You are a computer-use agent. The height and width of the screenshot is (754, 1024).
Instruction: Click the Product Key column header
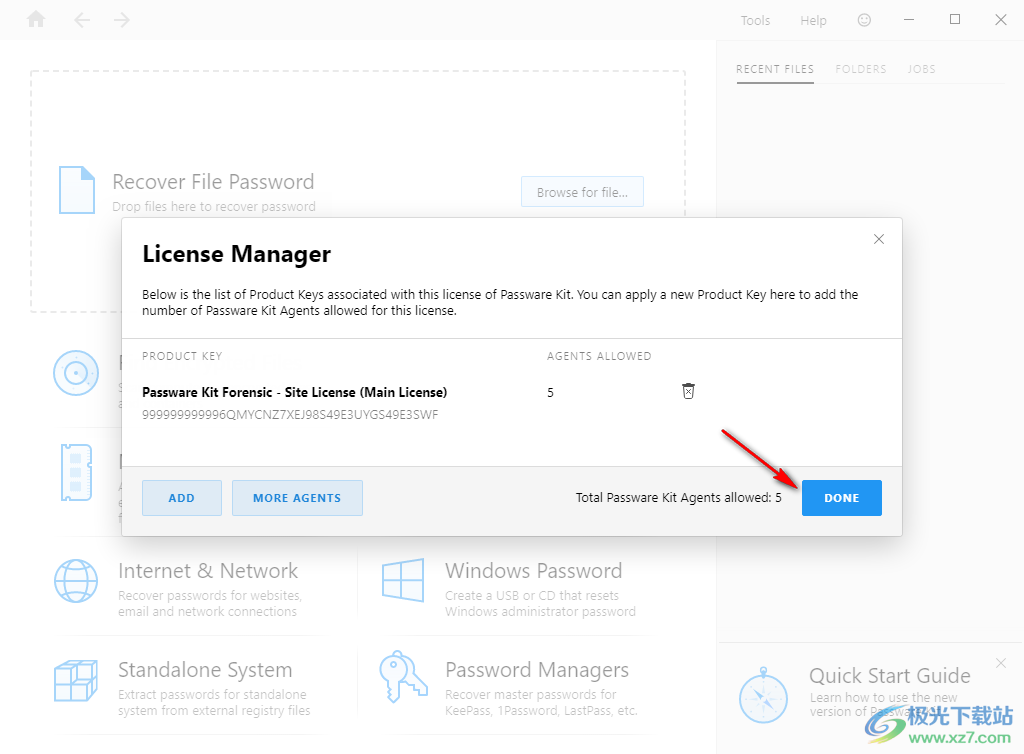182,356
